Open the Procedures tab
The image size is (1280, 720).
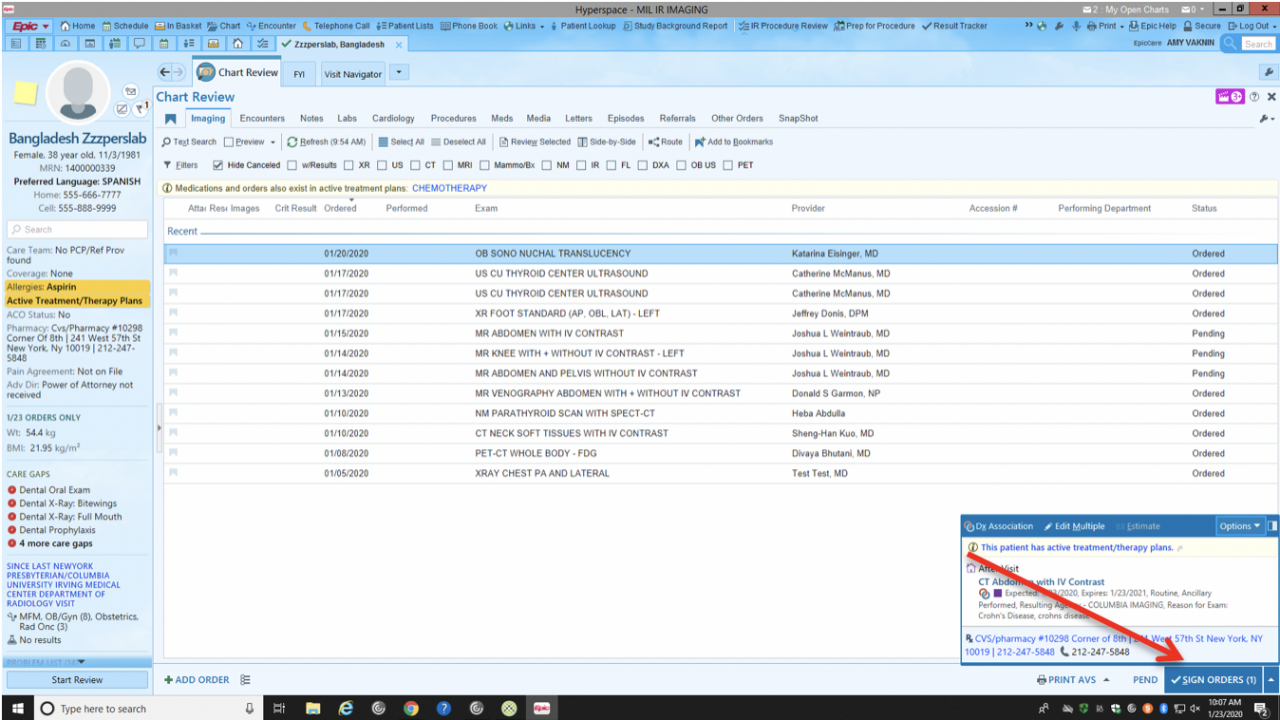(453, 118)
